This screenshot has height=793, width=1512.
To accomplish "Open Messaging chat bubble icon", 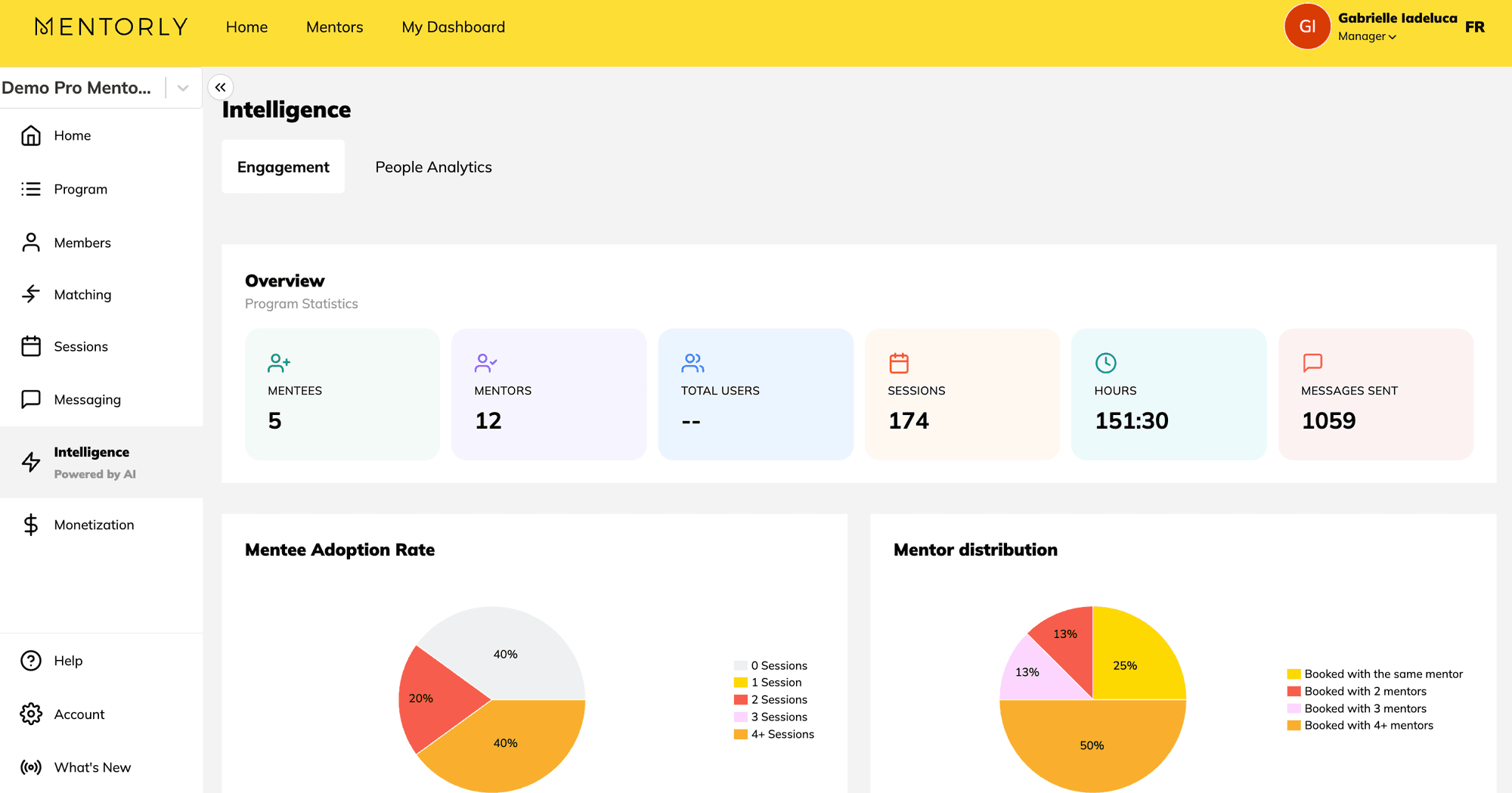I will click(x=31, y=399).
